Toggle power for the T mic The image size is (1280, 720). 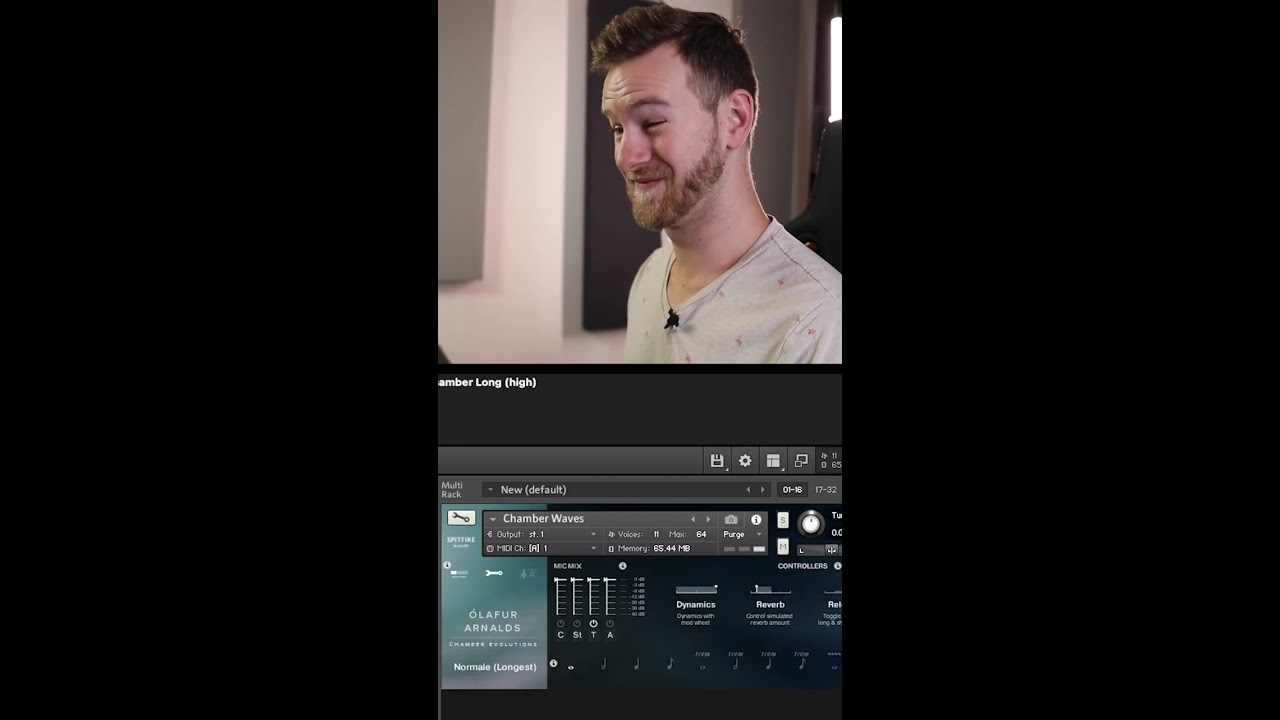(593, 623)
